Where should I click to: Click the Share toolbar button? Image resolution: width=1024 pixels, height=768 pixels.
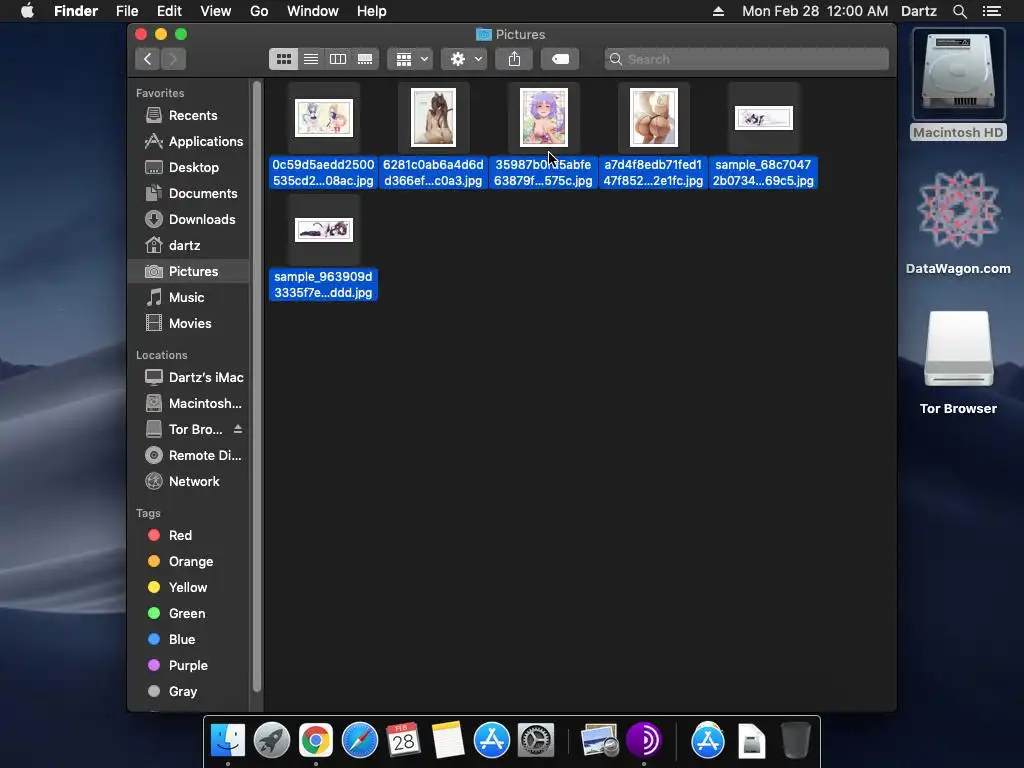pyautogui.click(x=514, y=59)
